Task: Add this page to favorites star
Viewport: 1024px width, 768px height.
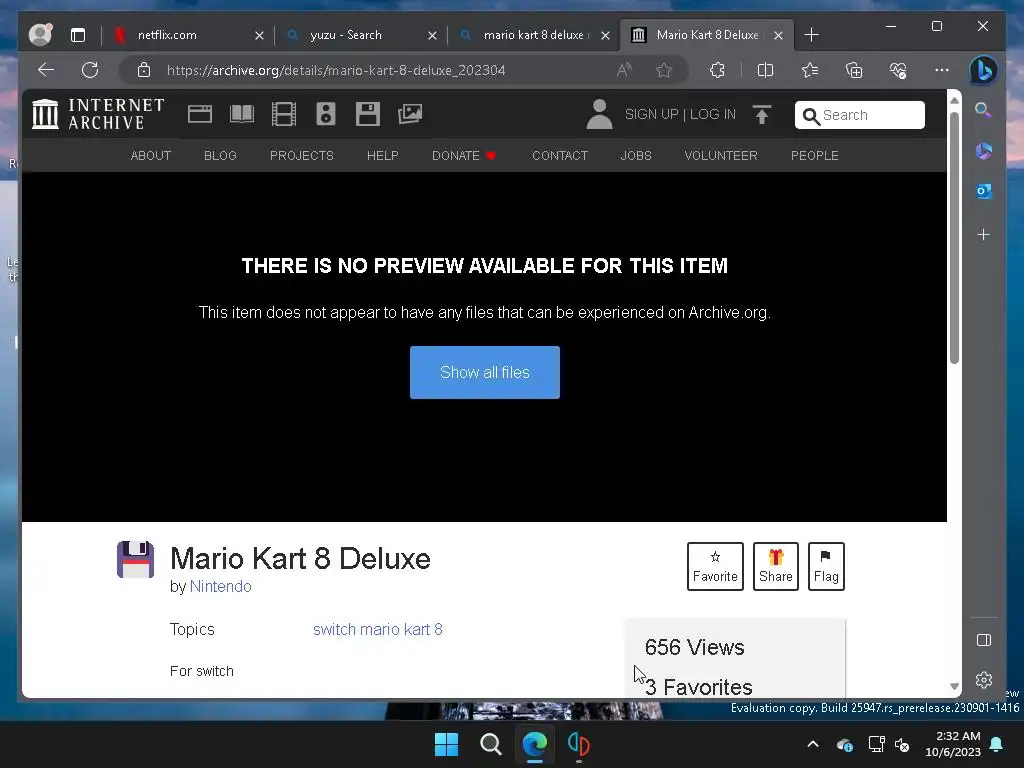Action: click(664, 70)
